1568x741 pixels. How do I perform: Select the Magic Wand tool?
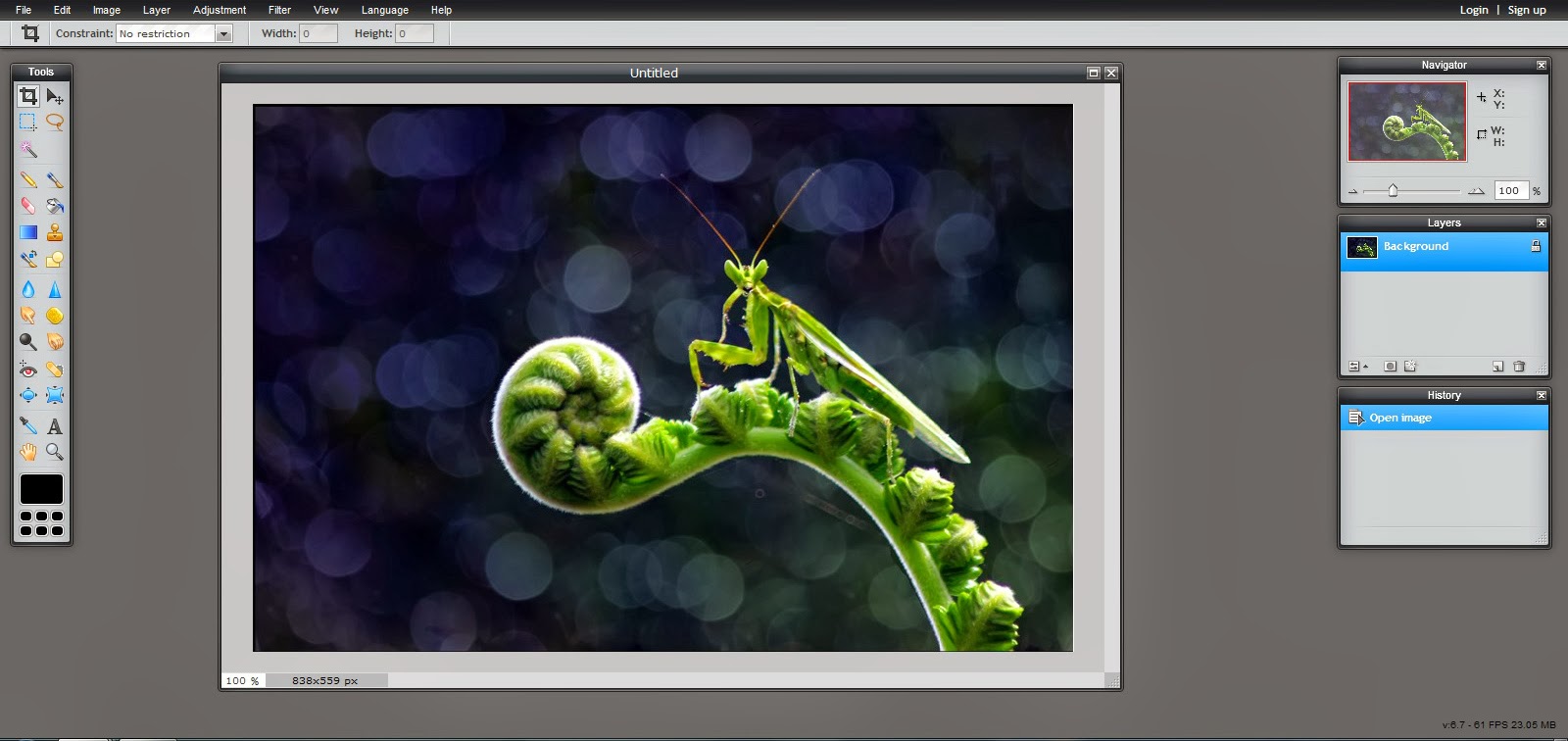(x=28, y=149)
